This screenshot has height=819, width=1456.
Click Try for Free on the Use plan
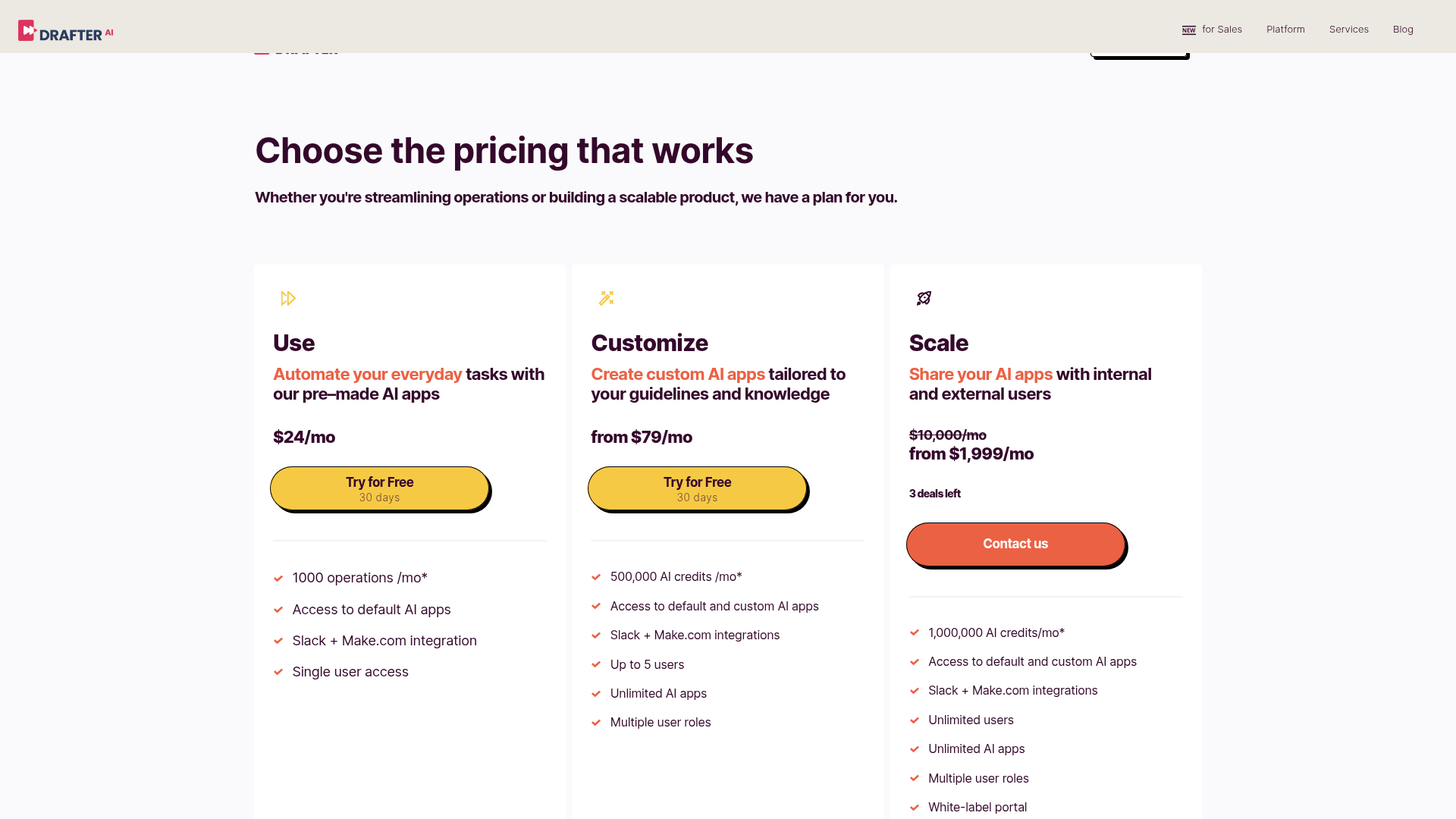(x=379, y=488)
